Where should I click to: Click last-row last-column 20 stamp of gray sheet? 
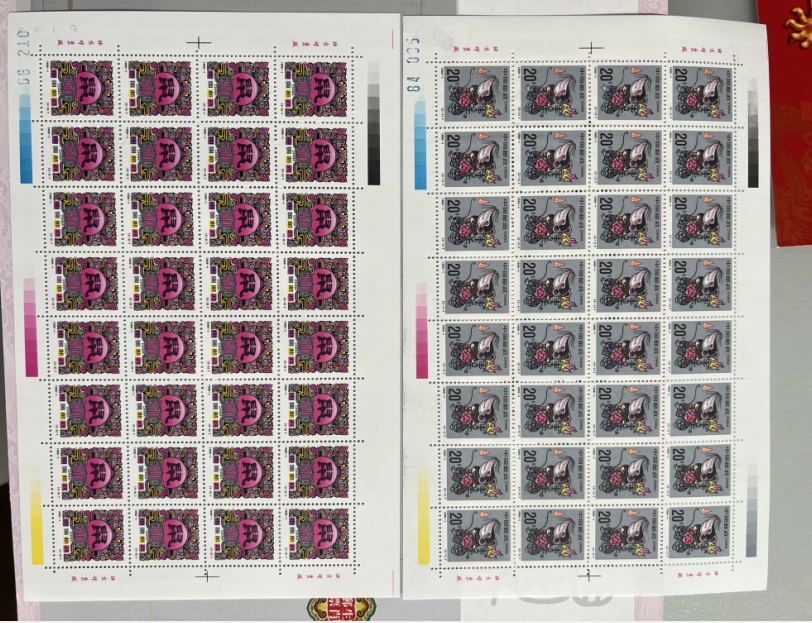click(699, 532)
